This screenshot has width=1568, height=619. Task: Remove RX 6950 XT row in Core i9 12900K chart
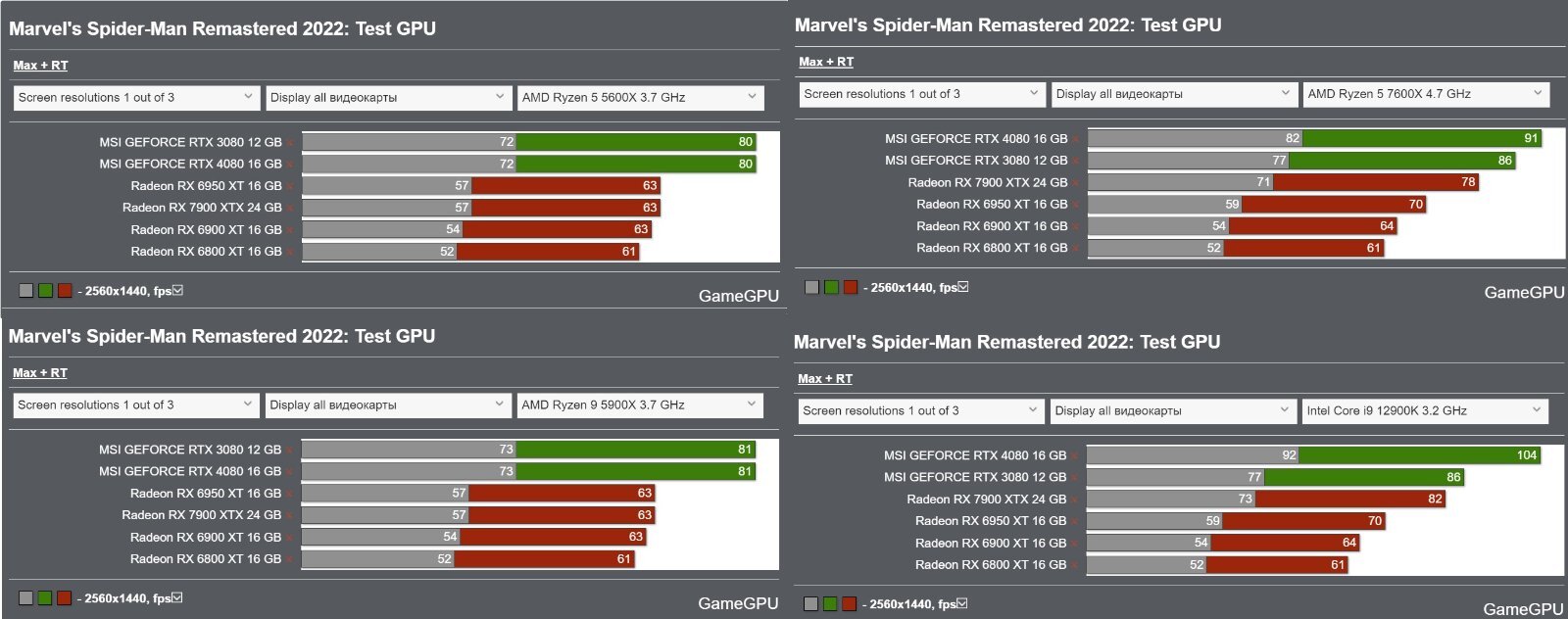[x=1075, y=522]
